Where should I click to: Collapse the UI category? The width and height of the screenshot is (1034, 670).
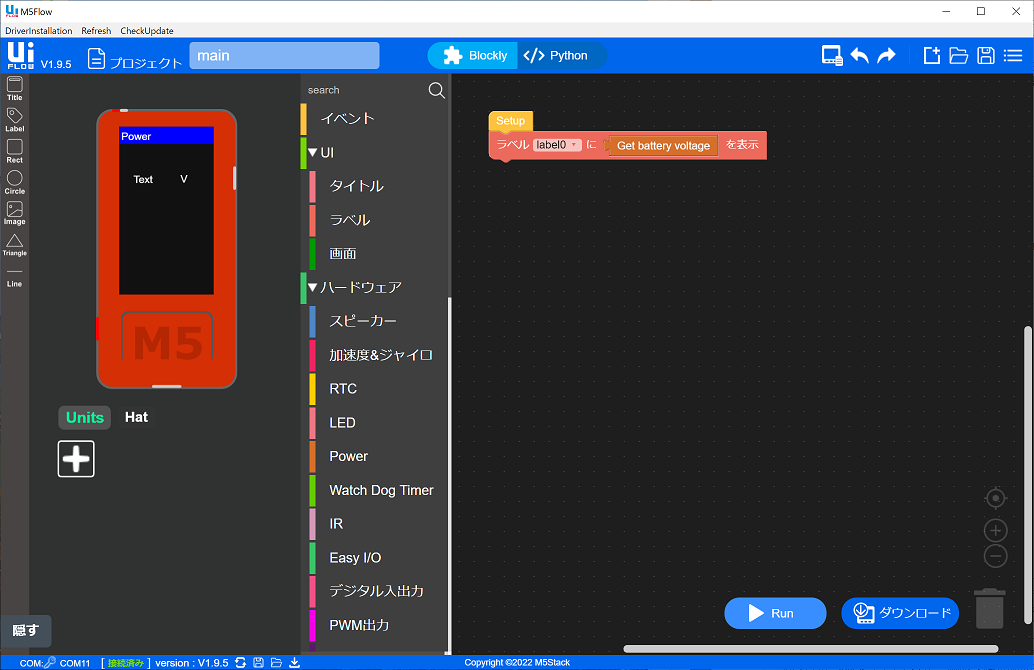(313, 153)
